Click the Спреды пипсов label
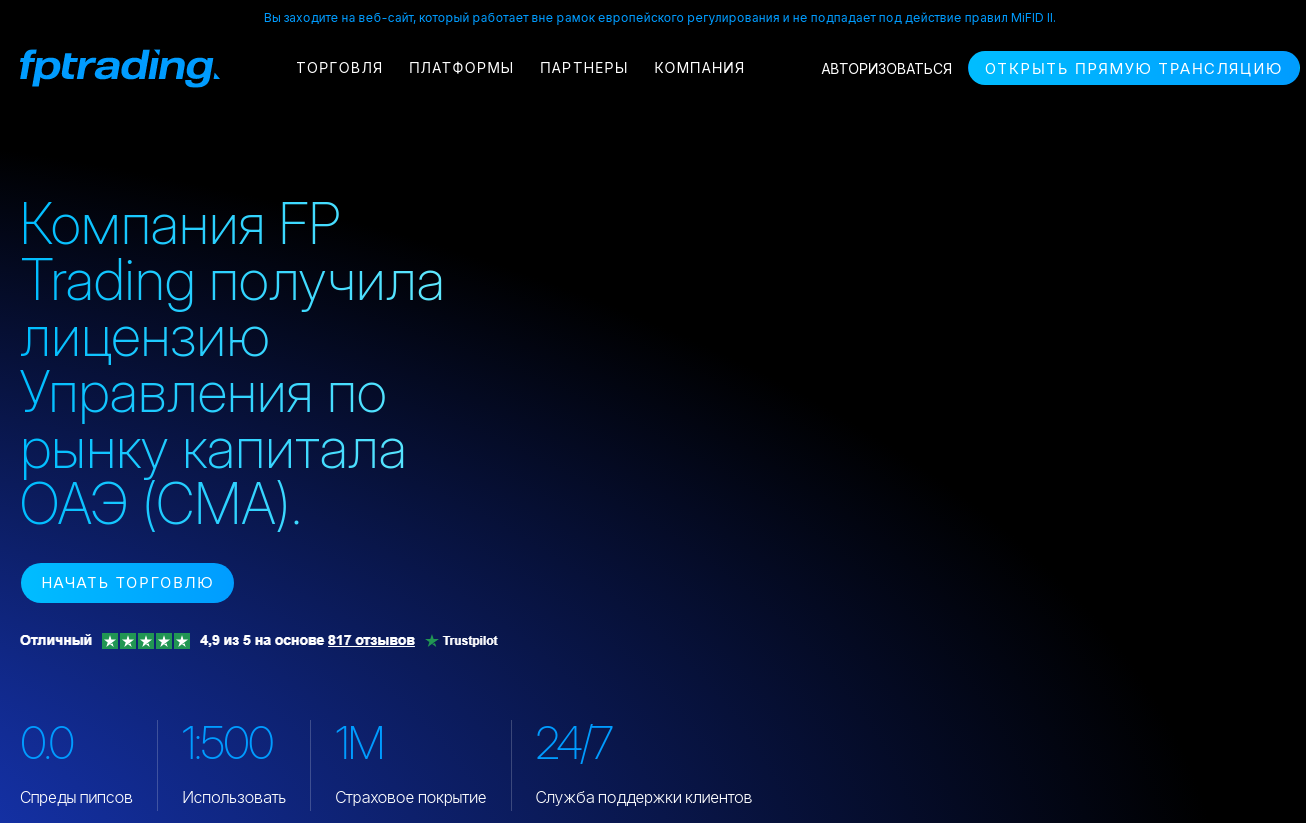The image size is (1306, 823). coord(76,797)
